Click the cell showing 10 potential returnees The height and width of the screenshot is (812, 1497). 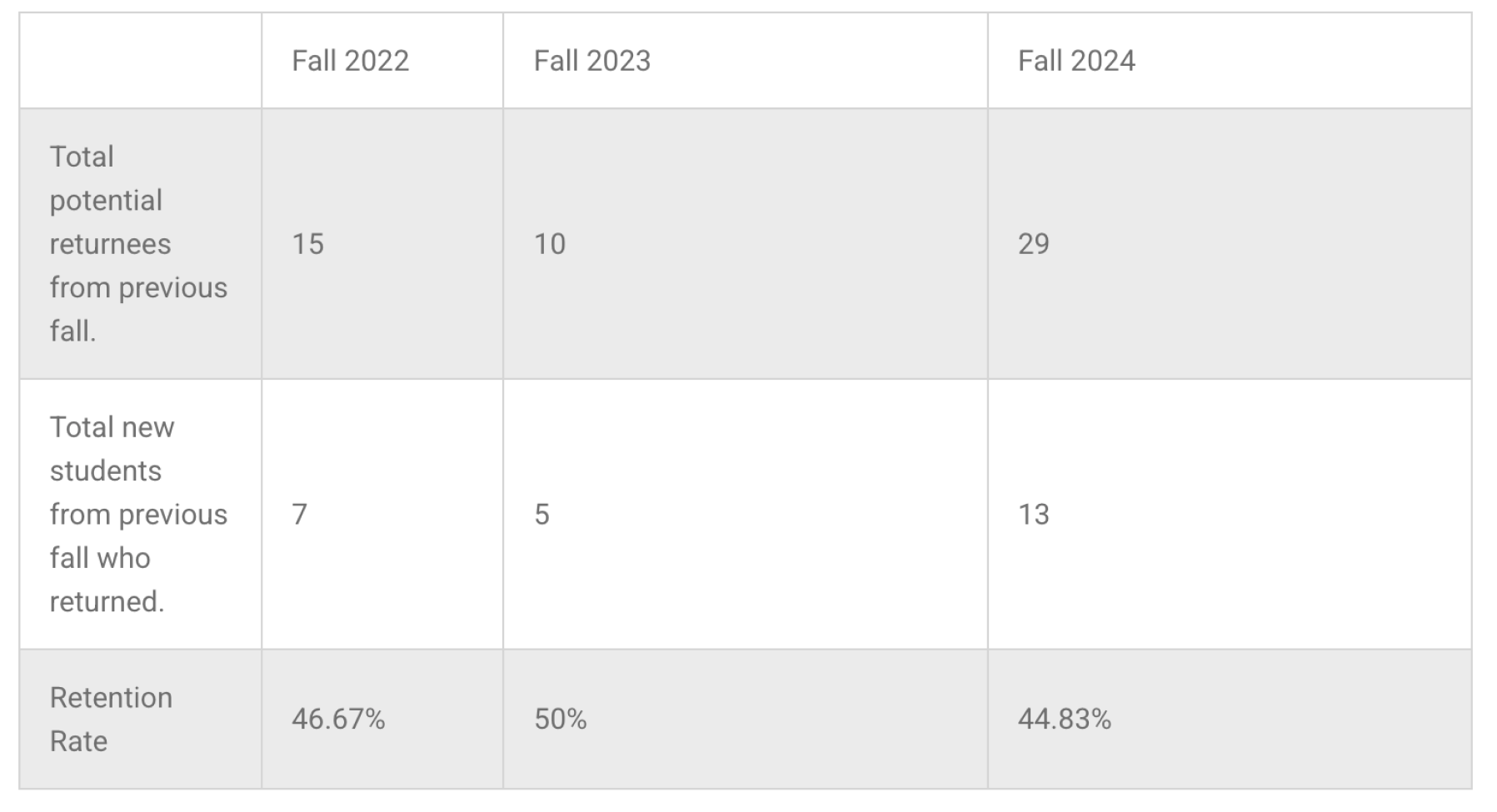(550, 244)
